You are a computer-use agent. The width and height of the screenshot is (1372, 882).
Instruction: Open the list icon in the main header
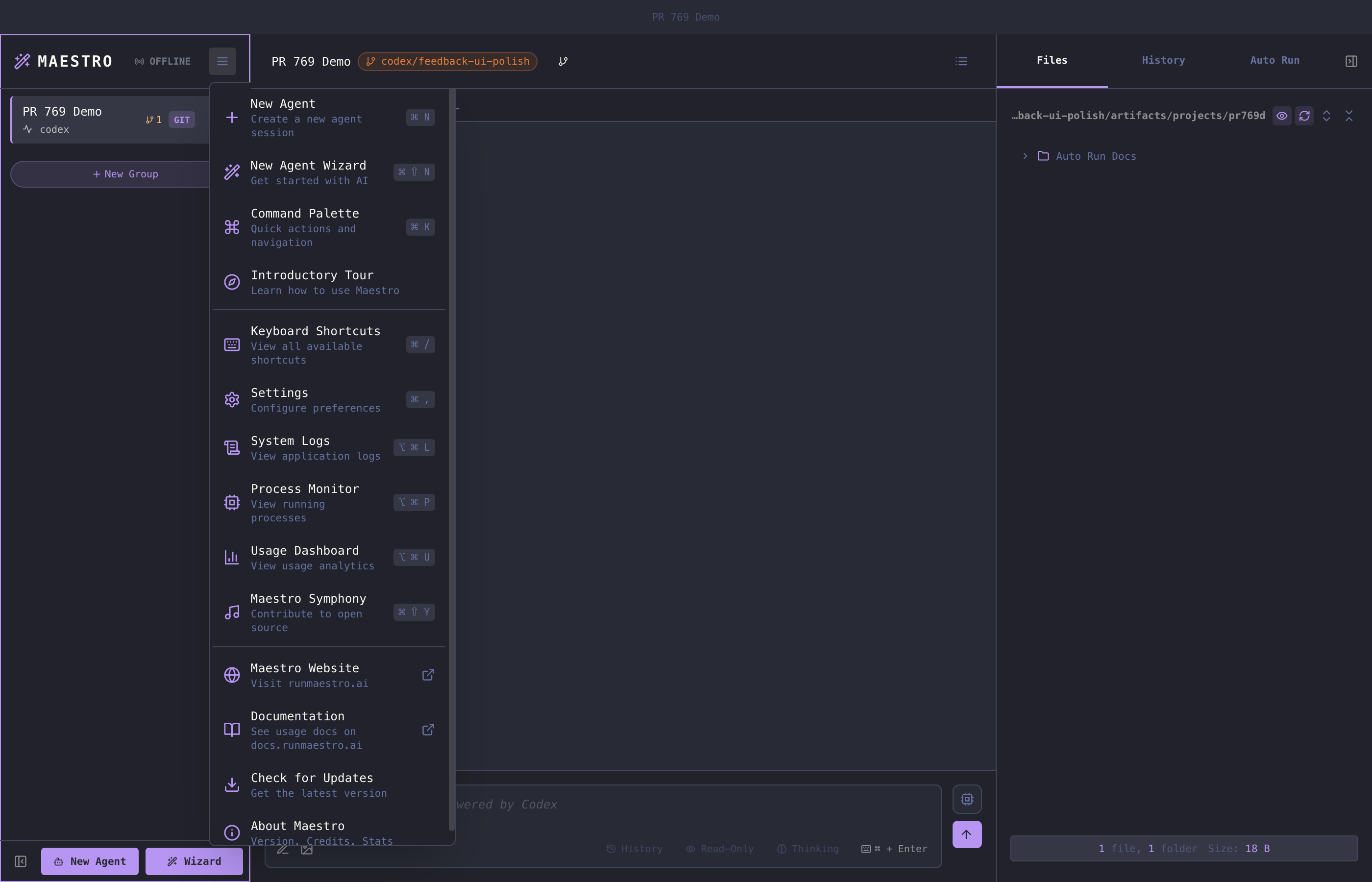click(x=961, y=61)
